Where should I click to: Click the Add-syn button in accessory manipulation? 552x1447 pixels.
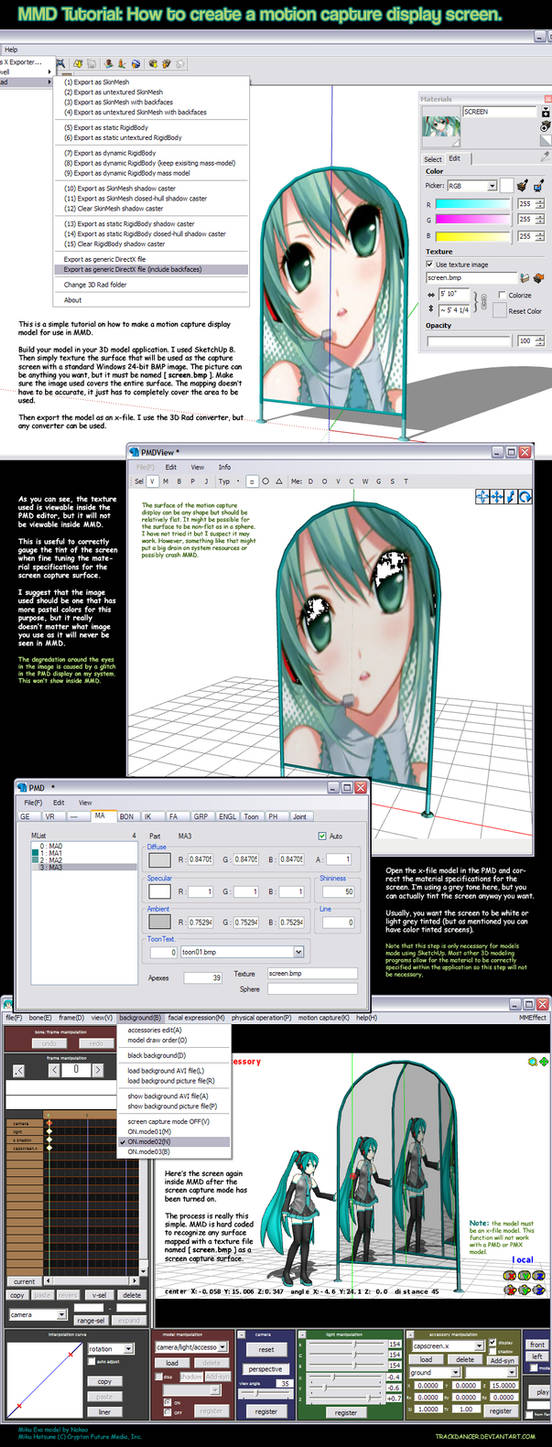(501, 1360)
